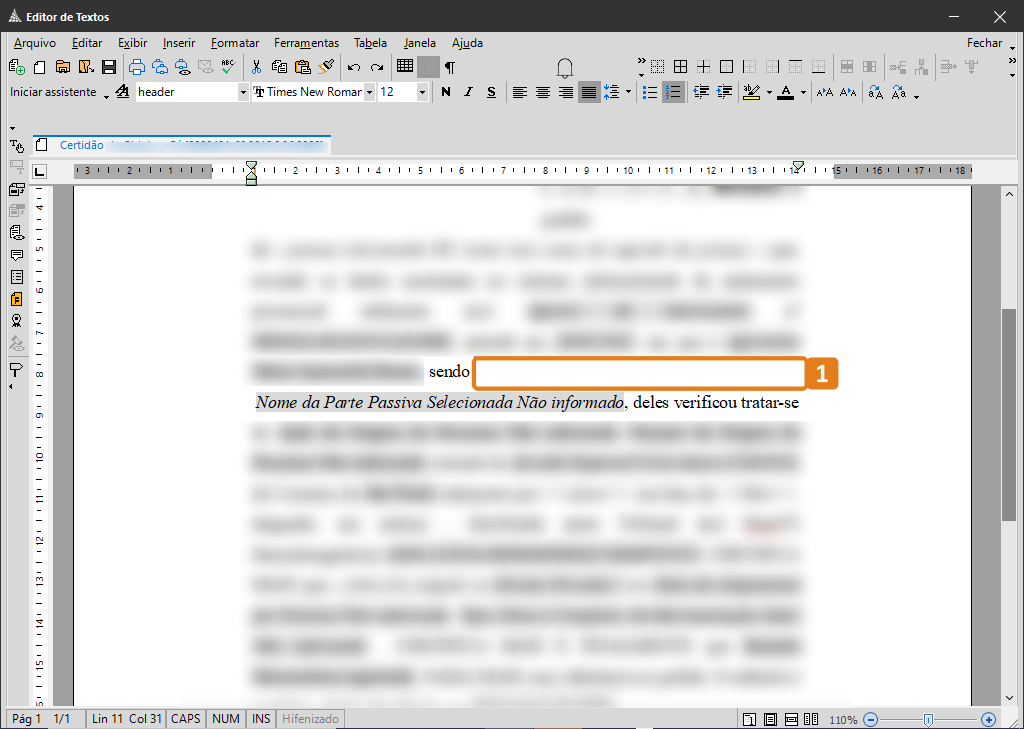The image size is (1024, 729).
Task: Click the save floppy disk icon
Action: [108, 67]
